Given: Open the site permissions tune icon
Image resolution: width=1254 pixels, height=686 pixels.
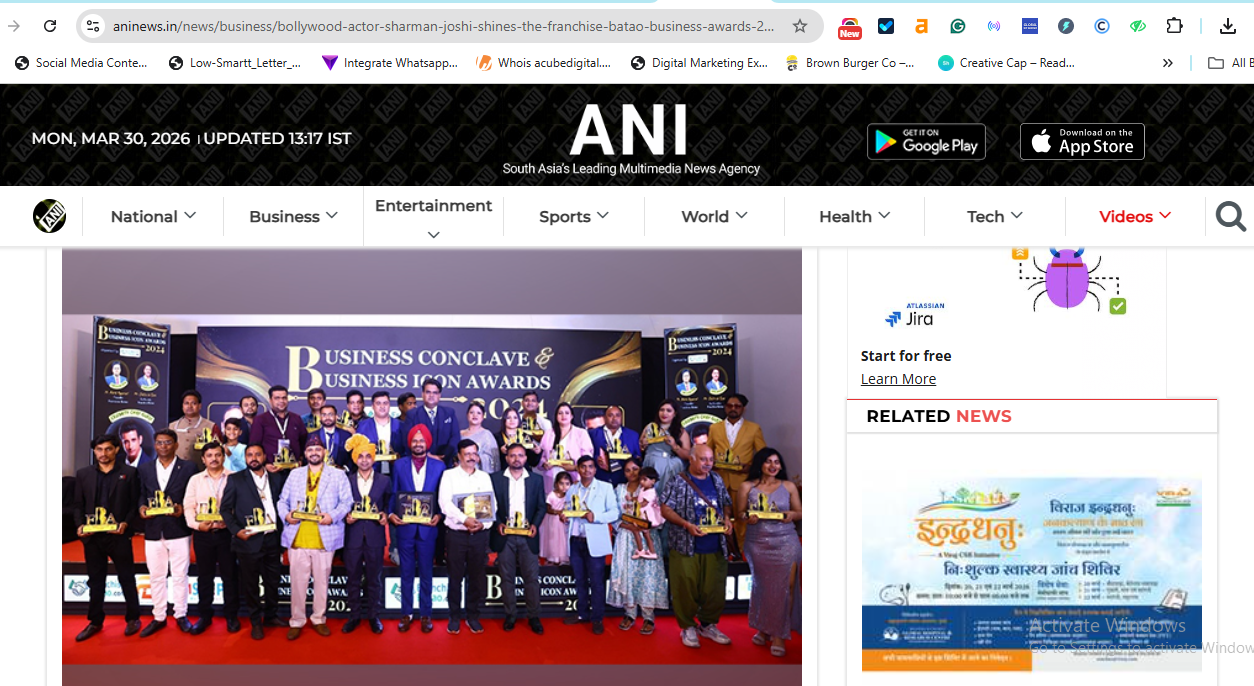Looking at the screenshot, I should click(92, 25).
